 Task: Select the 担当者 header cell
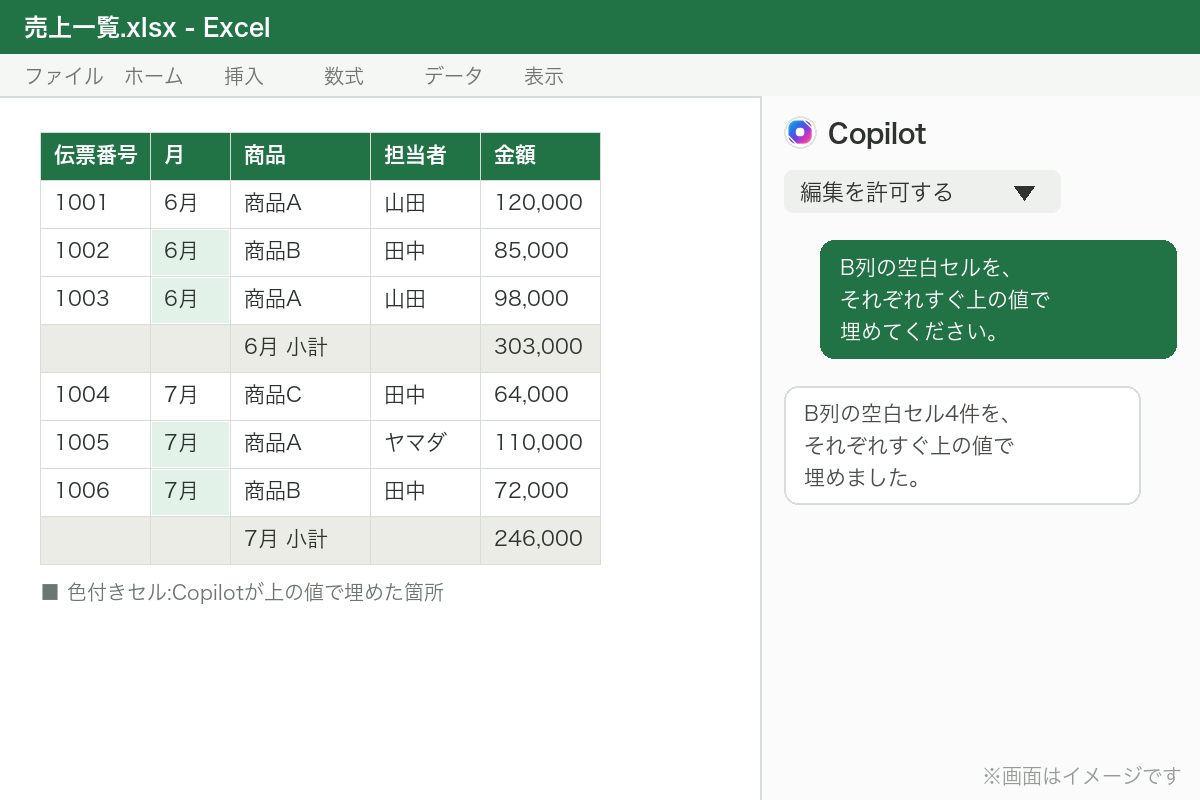[426, 156]
